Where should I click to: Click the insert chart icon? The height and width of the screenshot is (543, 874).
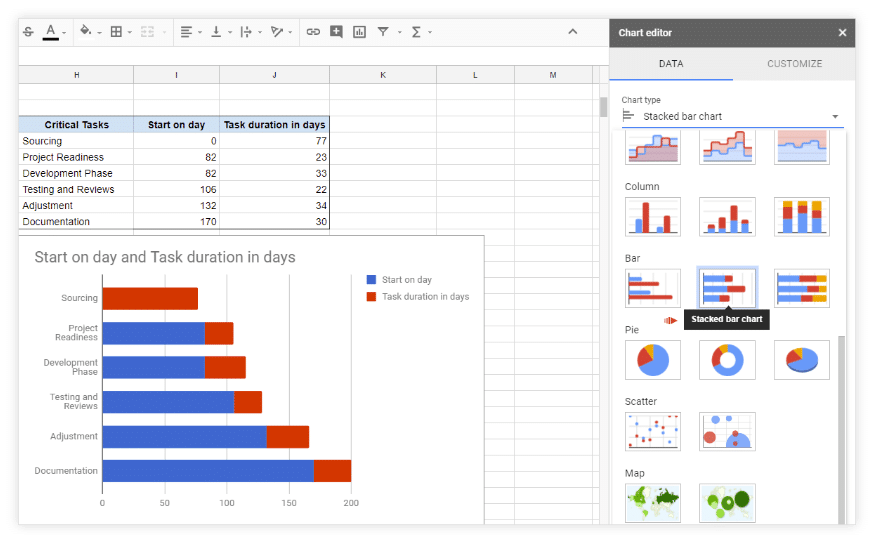359,32
